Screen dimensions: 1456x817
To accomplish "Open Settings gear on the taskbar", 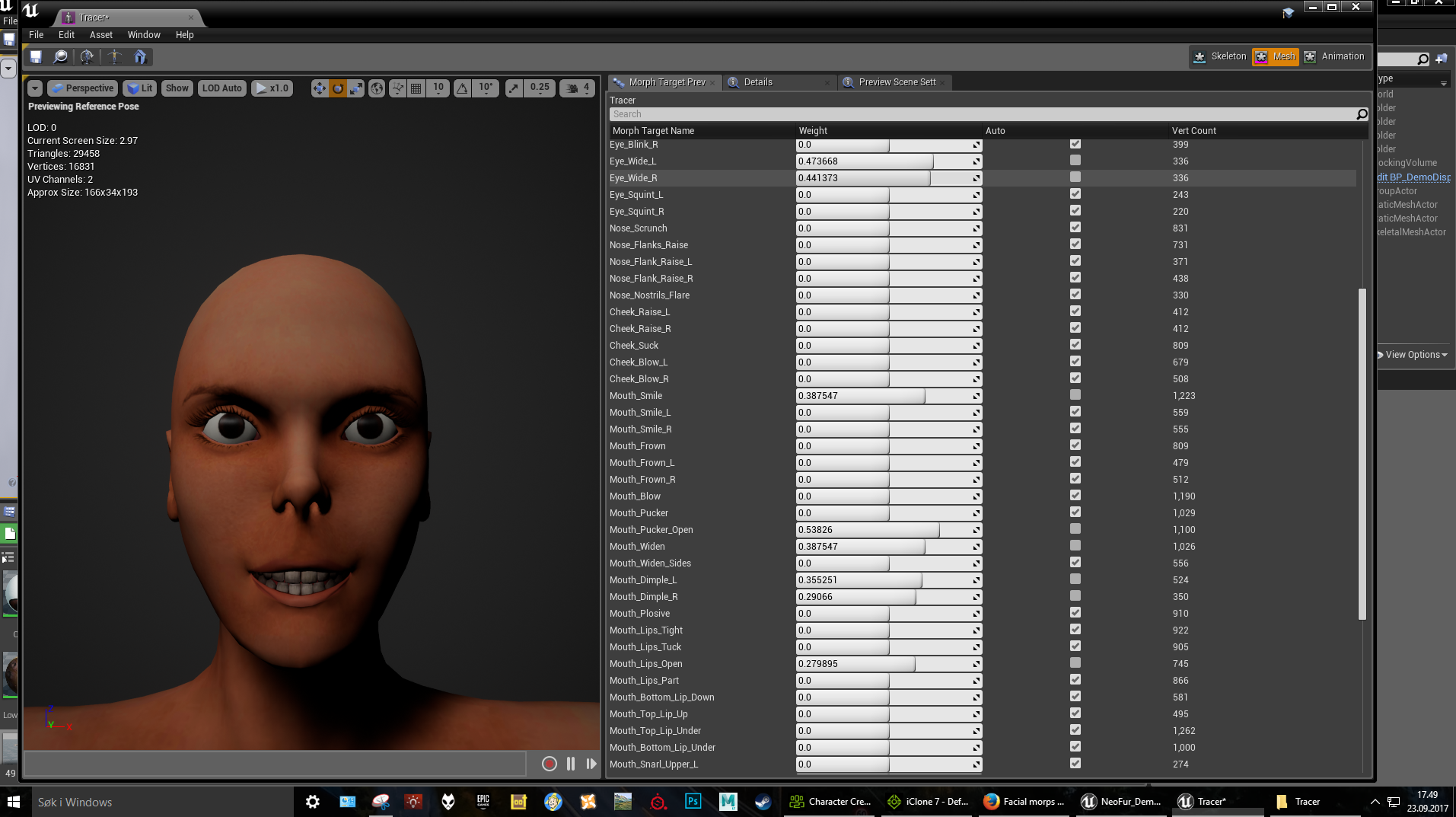I will [x=312, y=801].
